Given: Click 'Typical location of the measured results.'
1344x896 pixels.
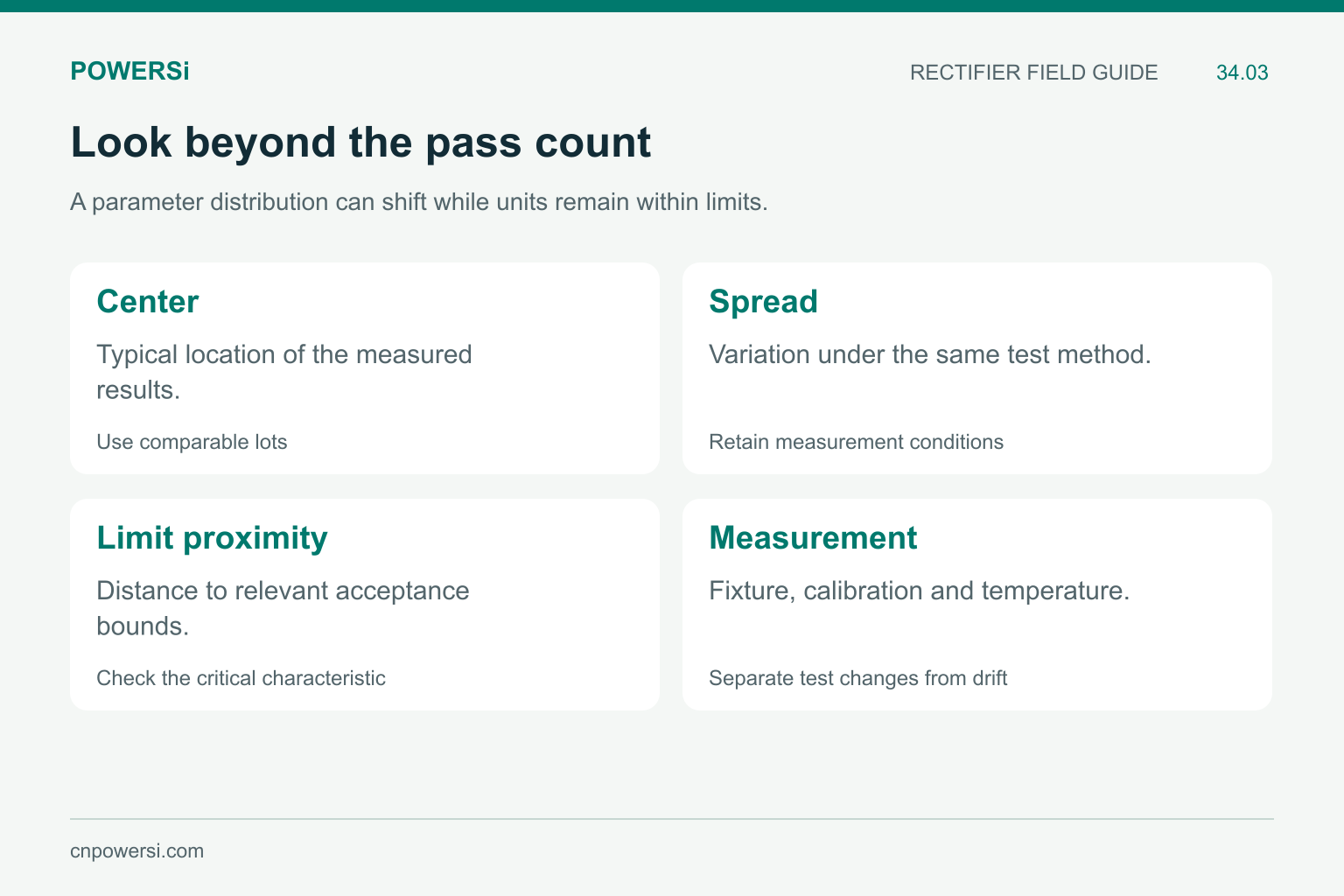Looking at the screenshot, I should [x=284, y=372].
